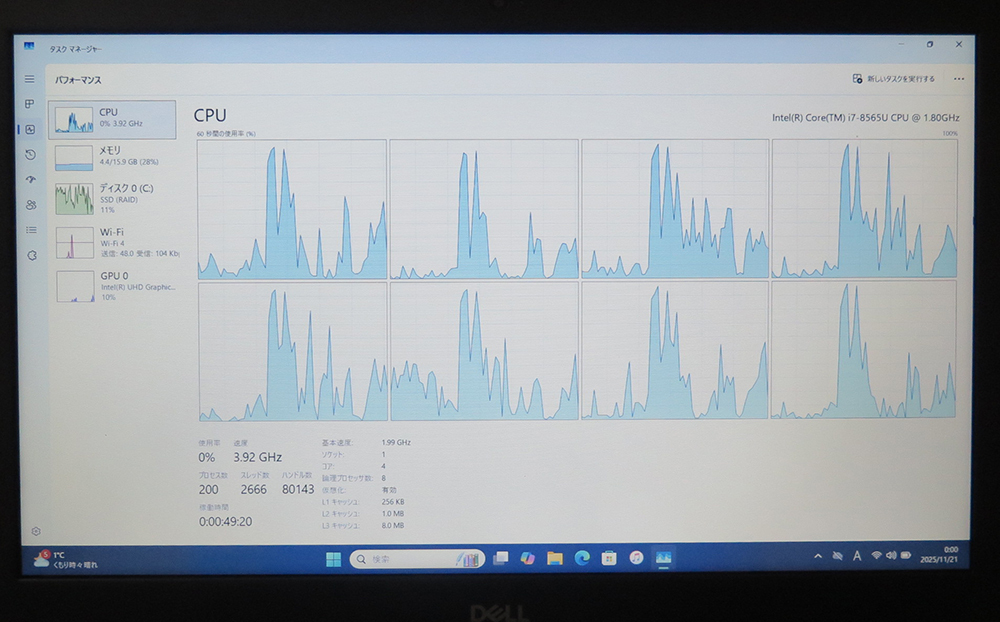
Task: Click the GPU 0 mini graph thumbnail
Action: [76, 286]
